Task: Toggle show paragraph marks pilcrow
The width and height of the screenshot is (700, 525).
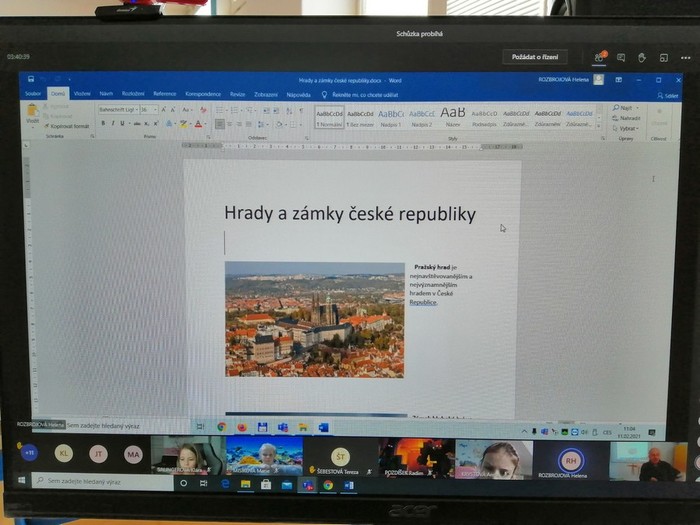Action: pos(301,110)
